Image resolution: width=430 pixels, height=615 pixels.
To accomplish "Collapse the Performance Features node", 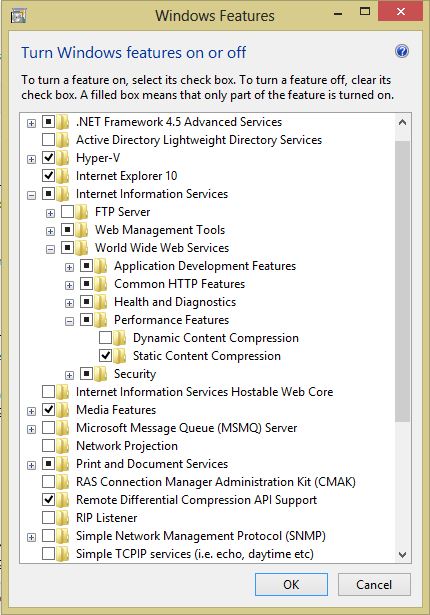I will [69, 321].
